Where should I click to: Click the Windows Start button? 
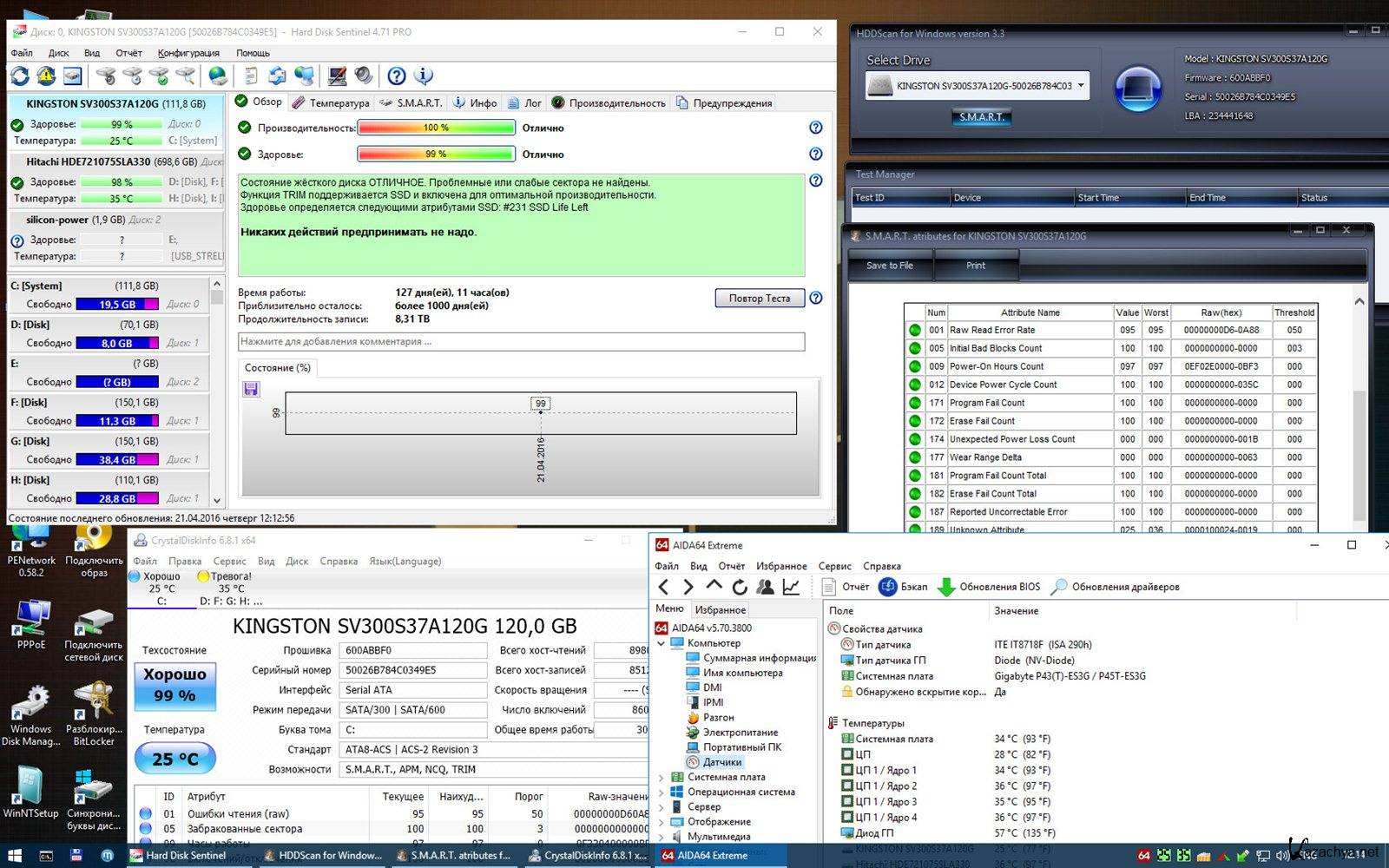(15, 856)
